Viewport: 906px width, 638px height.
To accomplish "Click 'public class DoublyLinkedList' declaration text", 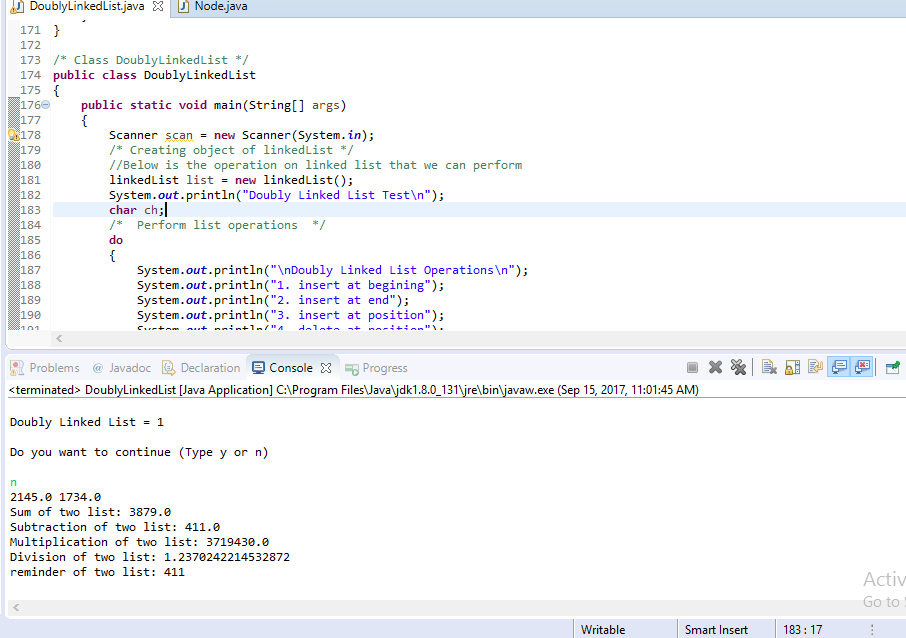I will (x=154, y=75).
